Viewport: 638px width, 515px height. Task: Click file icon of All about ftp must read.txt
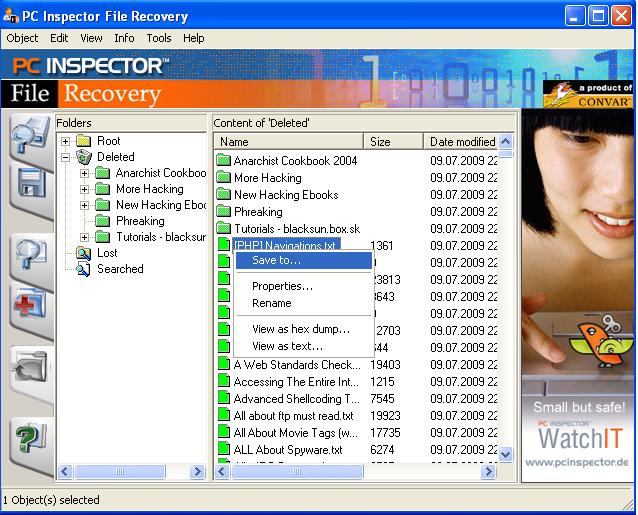click(x=224, y=415)
